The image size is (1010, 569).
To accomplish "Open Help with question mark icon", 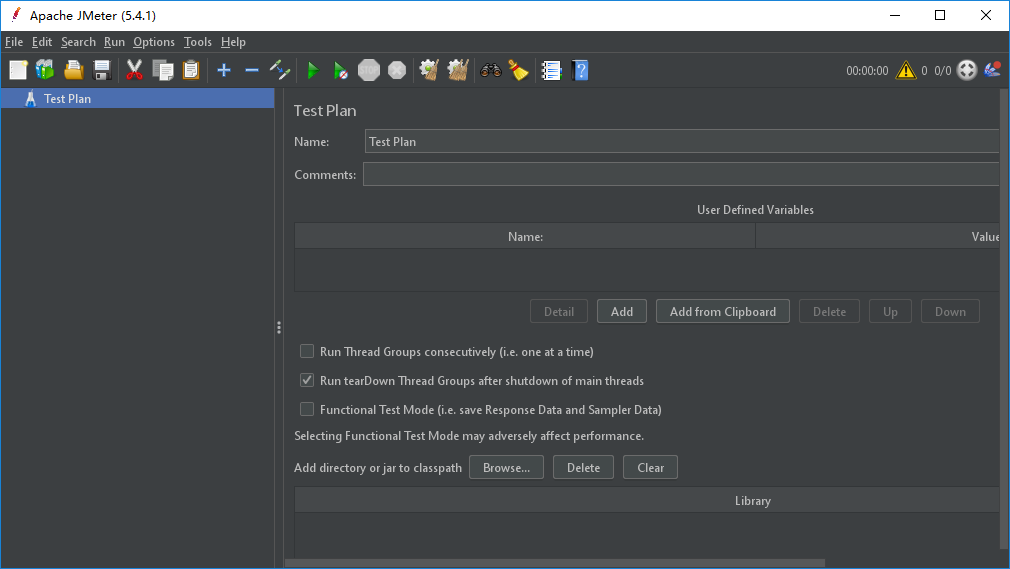I will (580, 70).
